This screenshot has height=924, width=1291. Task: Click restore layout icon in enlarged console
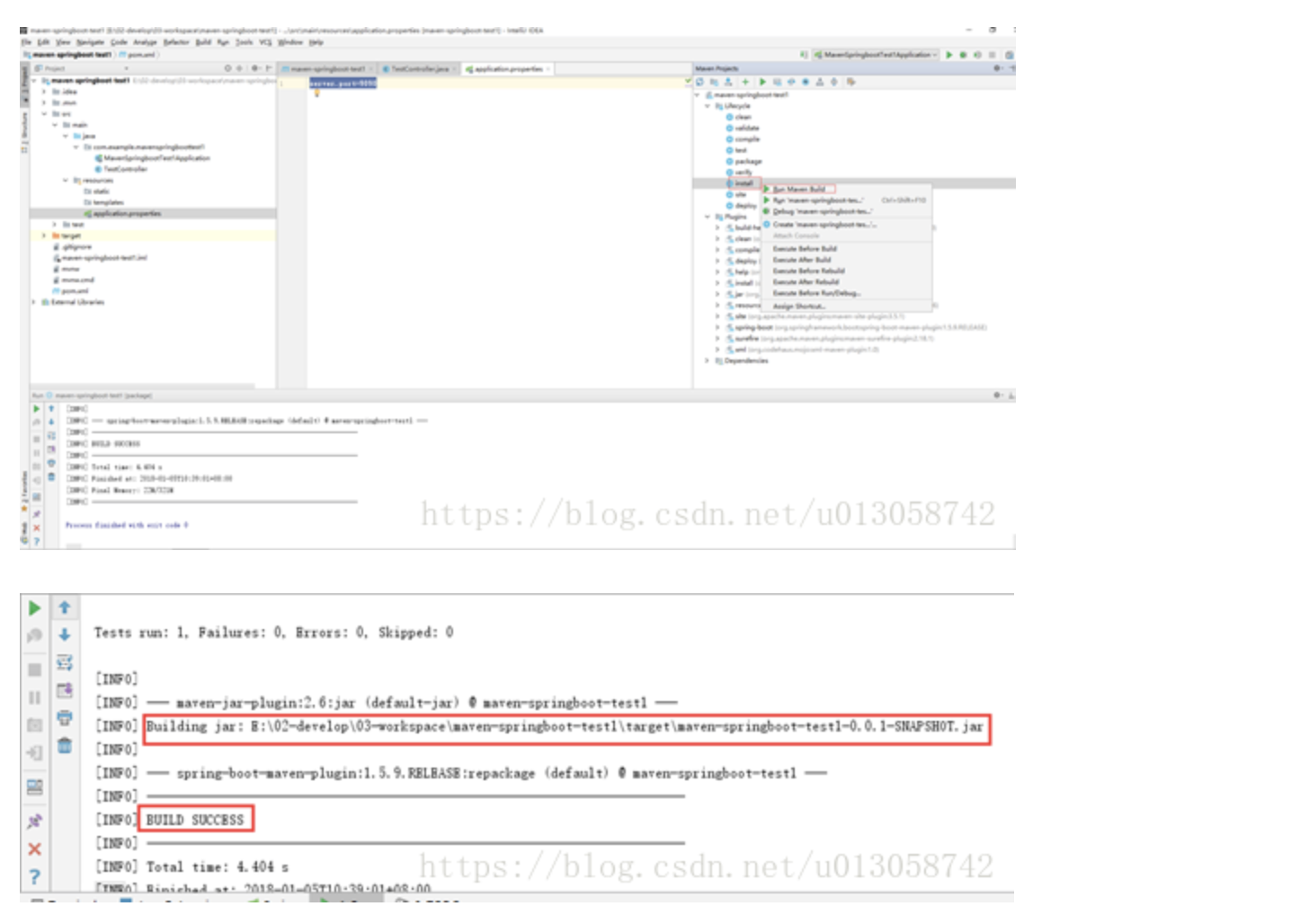pos(34,787)
